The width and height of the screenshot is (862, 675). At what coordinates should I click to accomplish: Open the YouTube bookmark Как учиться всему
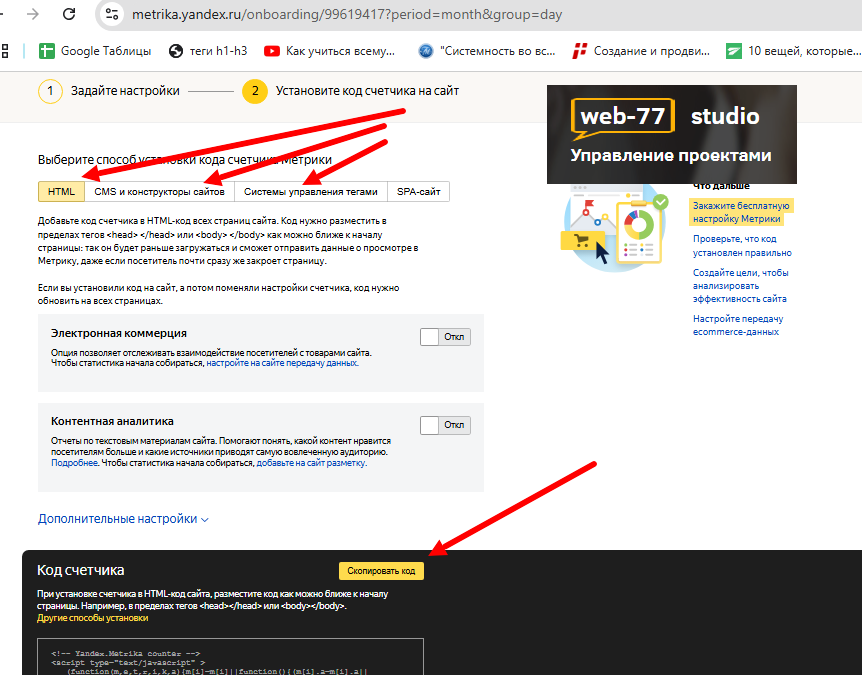pos(329,51)
